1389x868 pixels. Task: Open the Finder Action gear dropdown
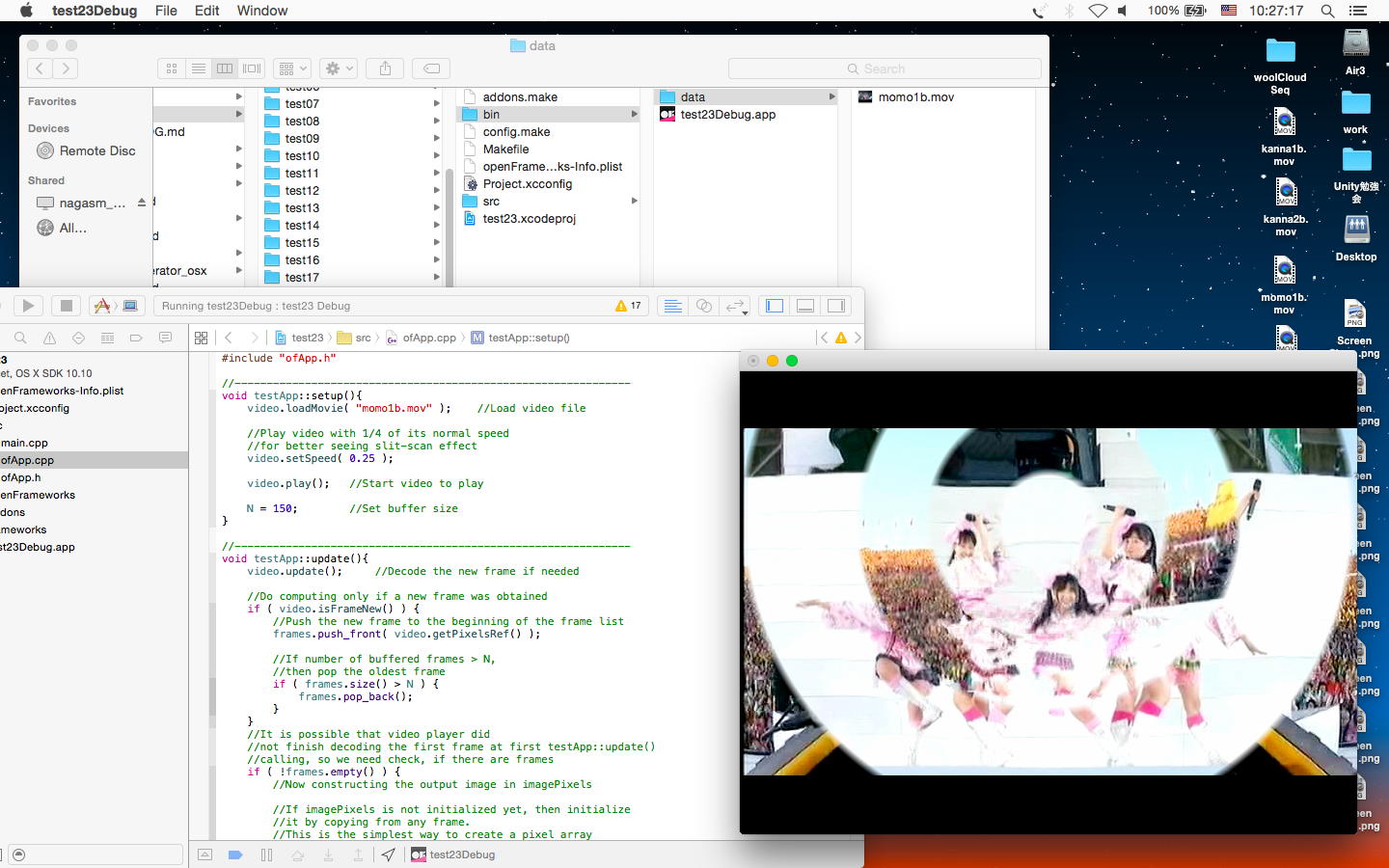[340, 68]
